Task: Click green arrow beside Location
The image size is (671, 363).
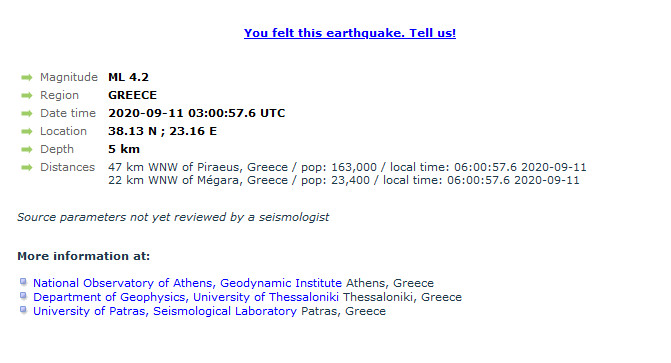Action: [27, 131]
